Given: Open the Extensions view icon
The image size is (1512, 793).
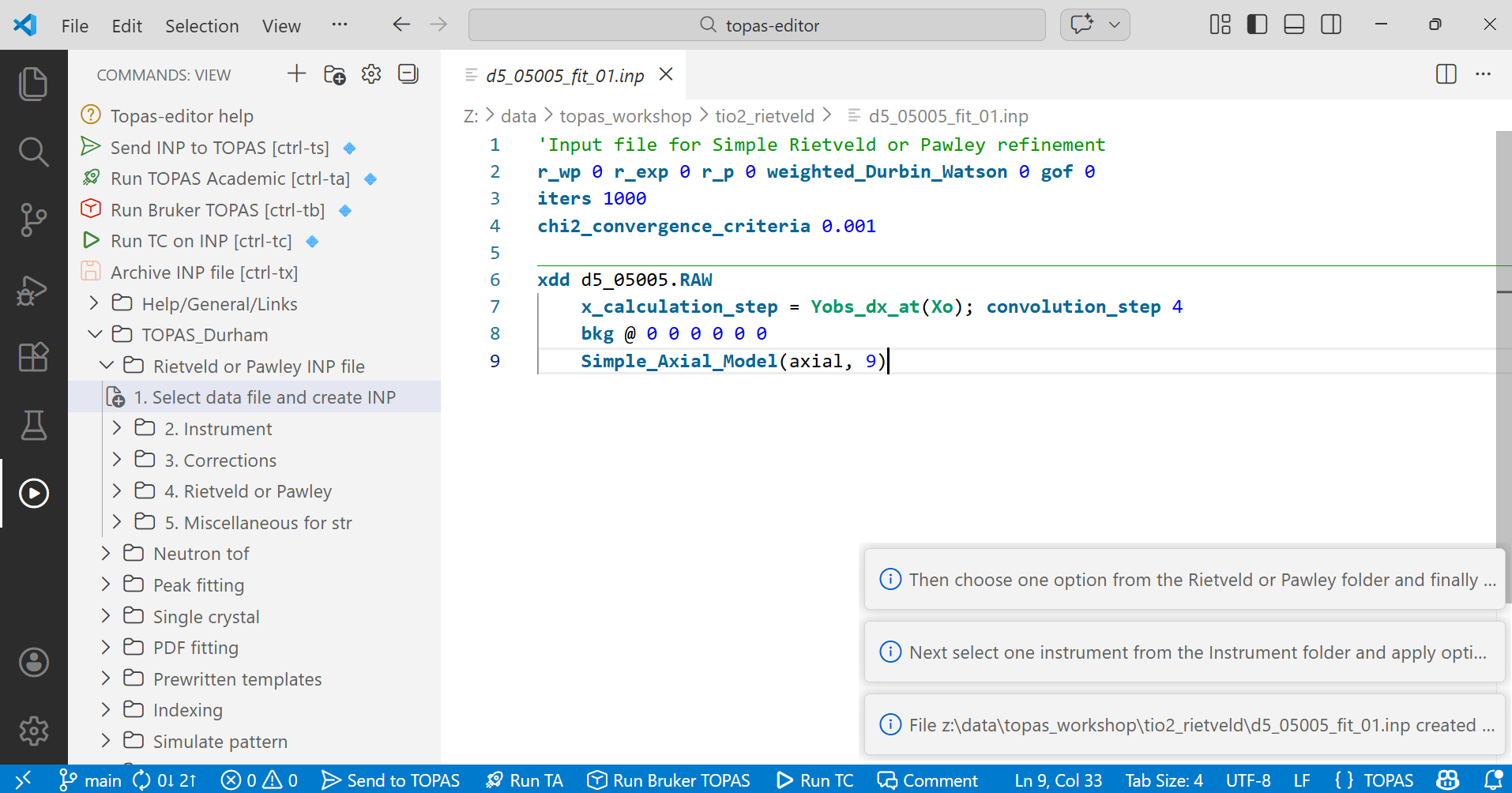Looking at the screenshot, I should coord(33,357).
